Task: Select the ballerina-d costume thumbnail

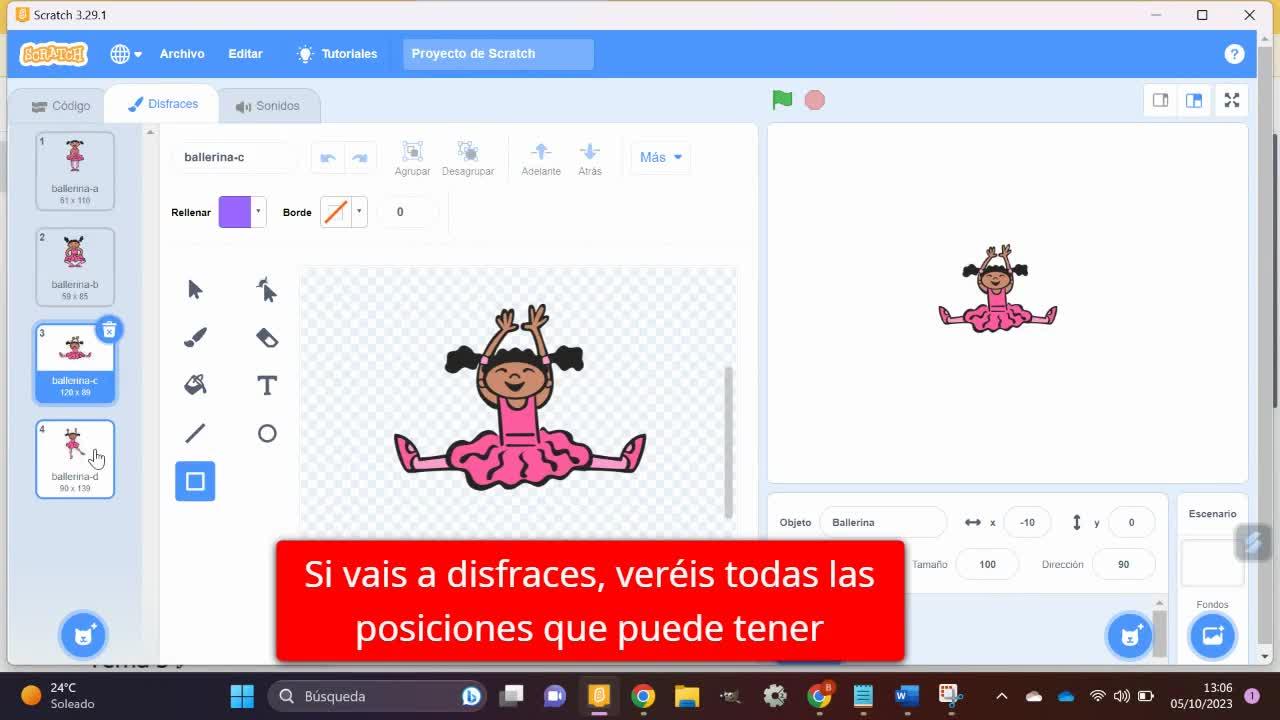Action: pyautogui.click(x=75, y=459)
